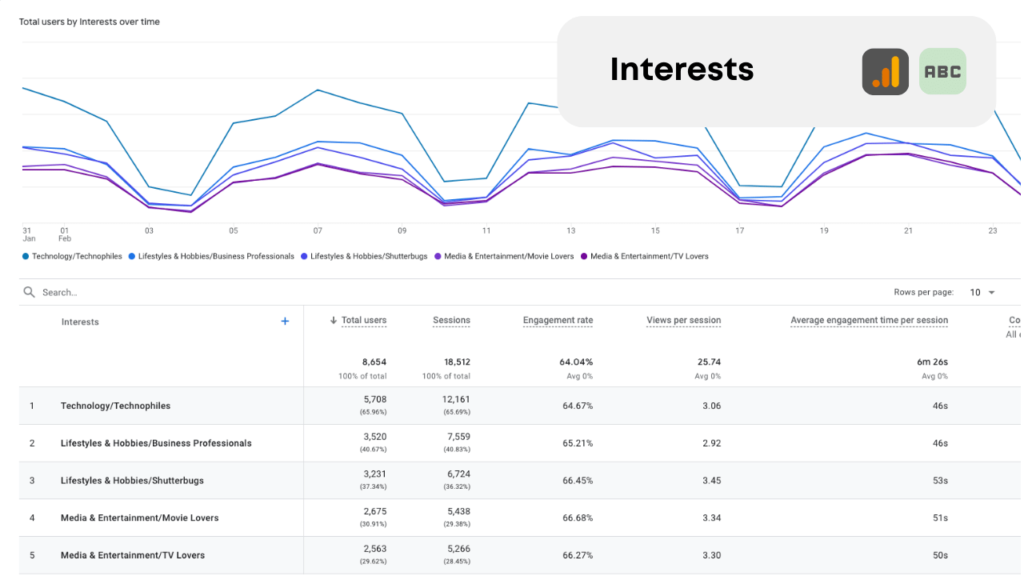Image resolution: width=1024 pixels, height=576 pixels.
Task: Sort by Sessions column header
Action: pos(451,321)
